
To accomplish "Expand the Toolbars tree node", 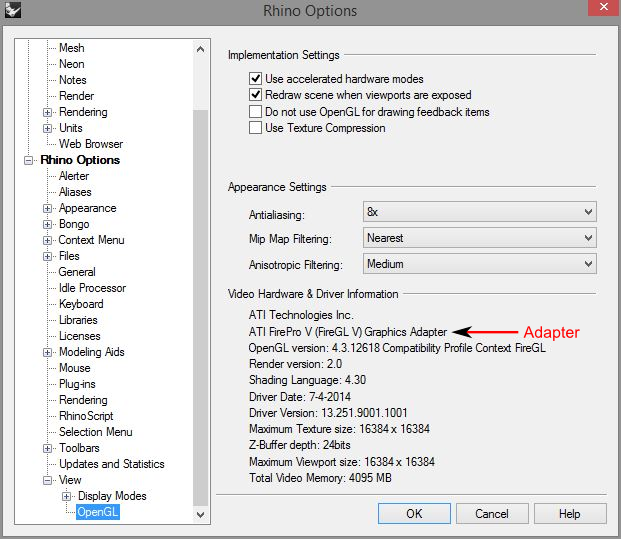I will 47,448.
